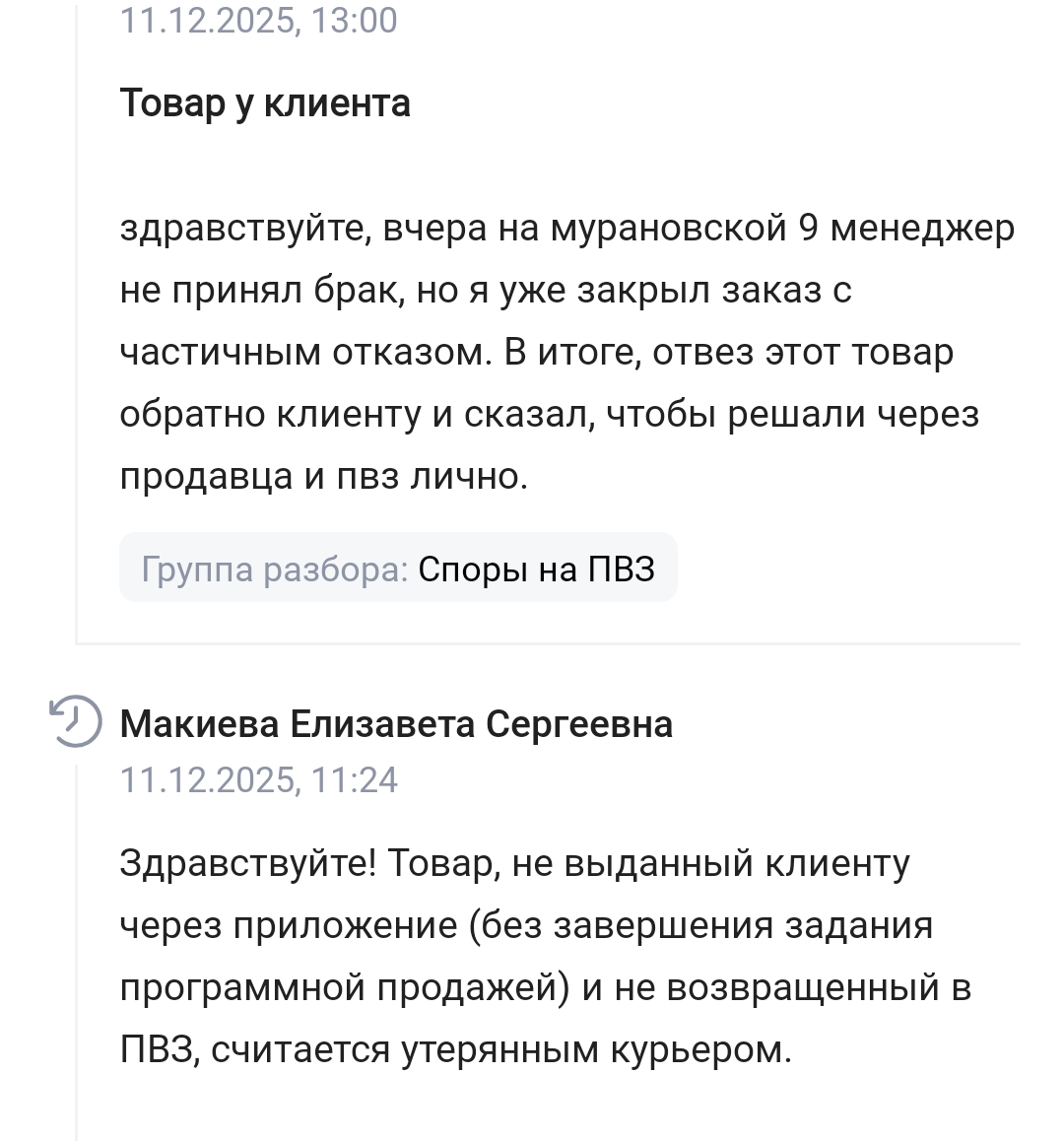1064x1141 pixels.
Task: Click the line программной продажей) и не возвращенный
Action: pyautogui.click(x=545, y=987)
